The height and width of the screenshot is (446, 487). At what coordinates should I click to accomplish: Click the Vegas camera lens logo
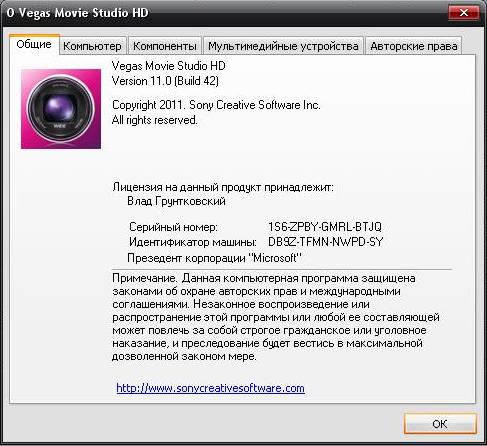(x=61, y=109)
